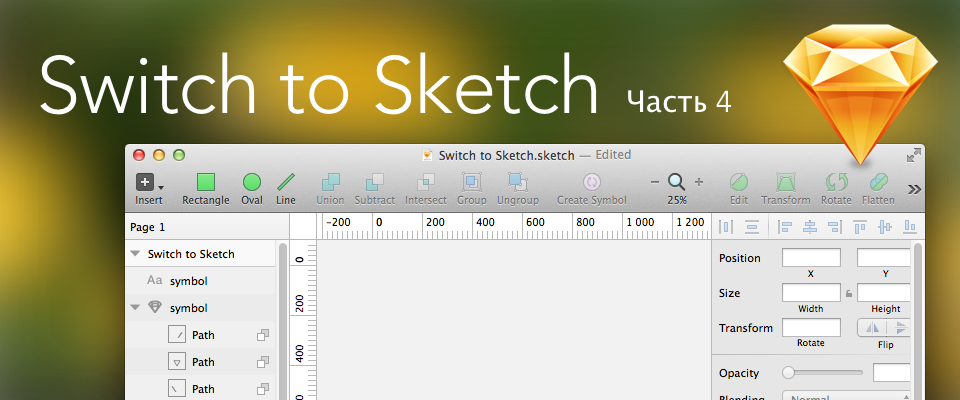The image size is (960, 400).
Task: Show hidden toolbar items via overflow chevron
Action: pos(914,189)
